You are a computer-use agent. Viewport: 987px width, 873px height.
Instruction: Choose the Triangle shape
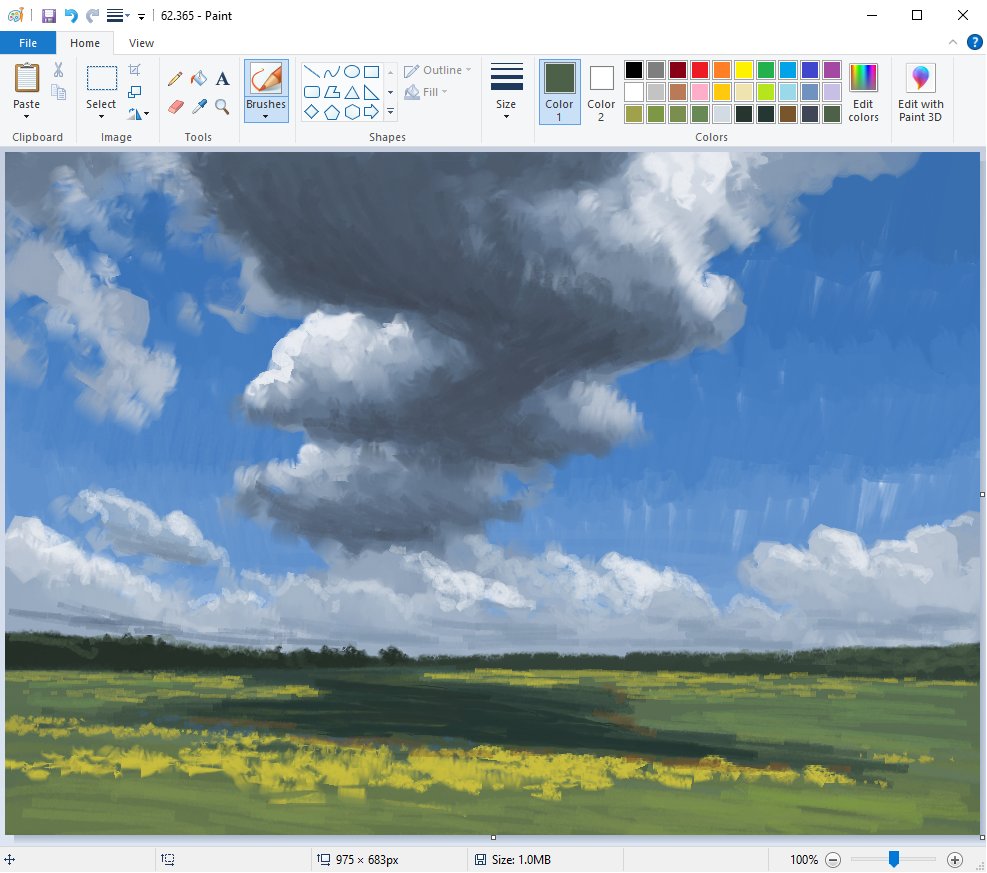tap(352, 92)
